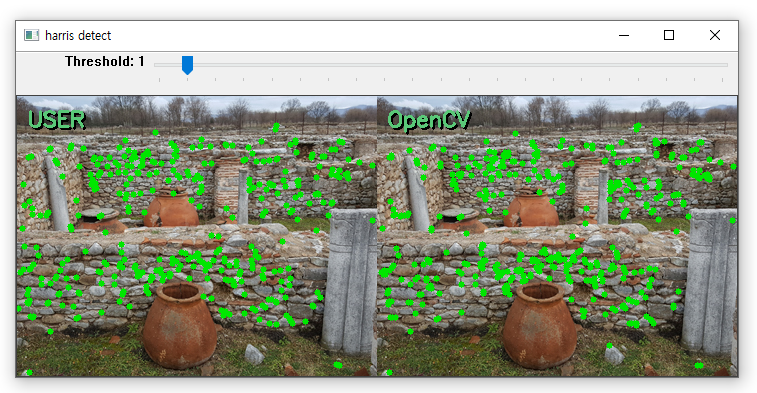Click the harris detect title text
The width and height of the screenshot is (757, 393).
pos(78,35)
